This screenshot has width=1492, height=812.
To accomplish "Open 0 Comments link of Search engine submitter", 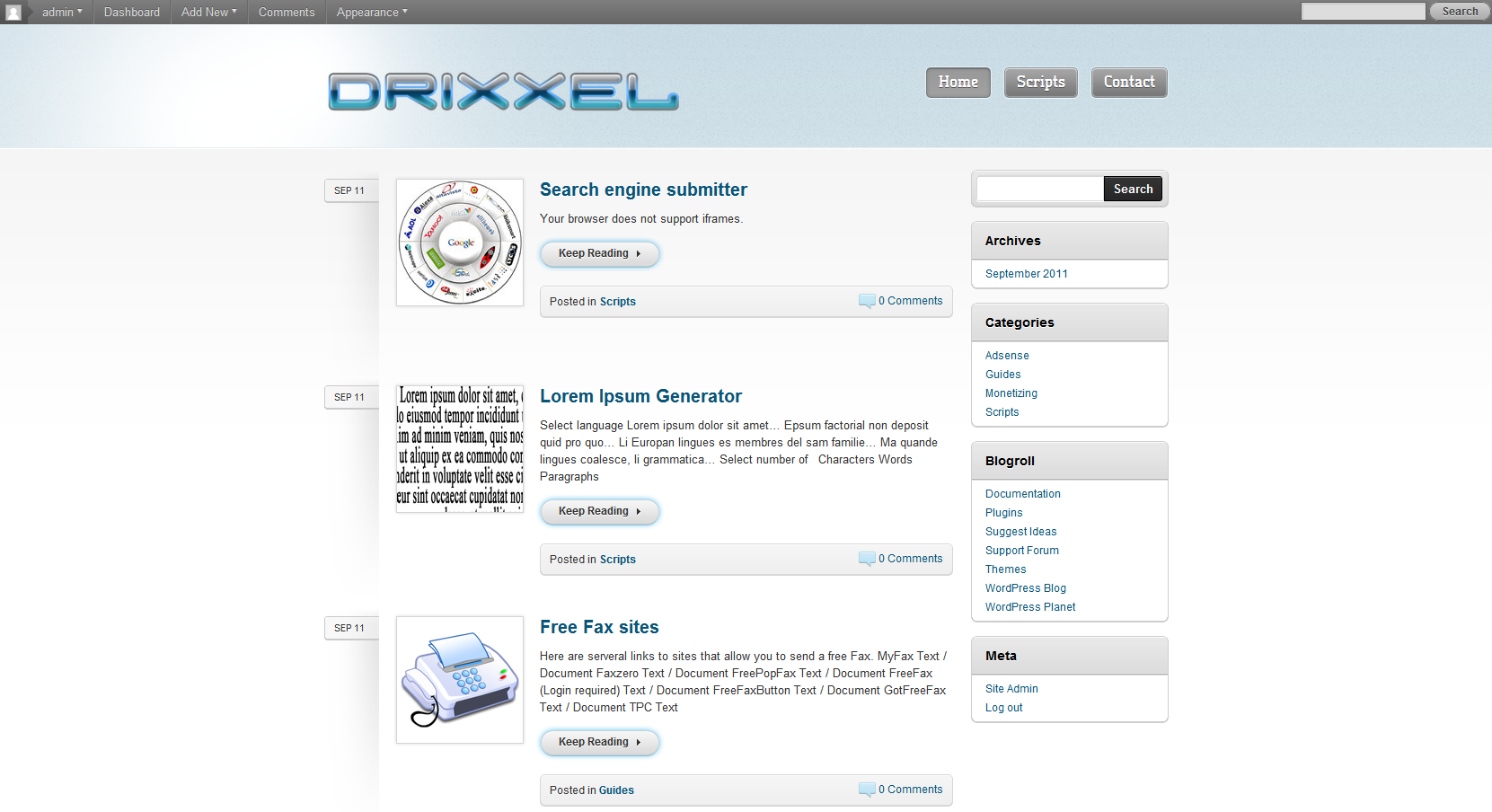I will [910, 301].
